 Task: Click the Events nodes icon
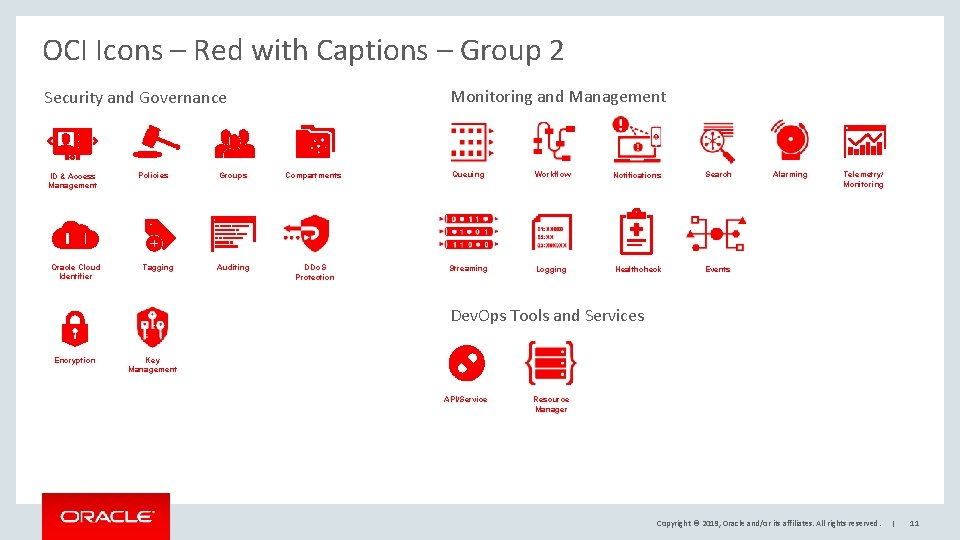[x=716, y=233]
